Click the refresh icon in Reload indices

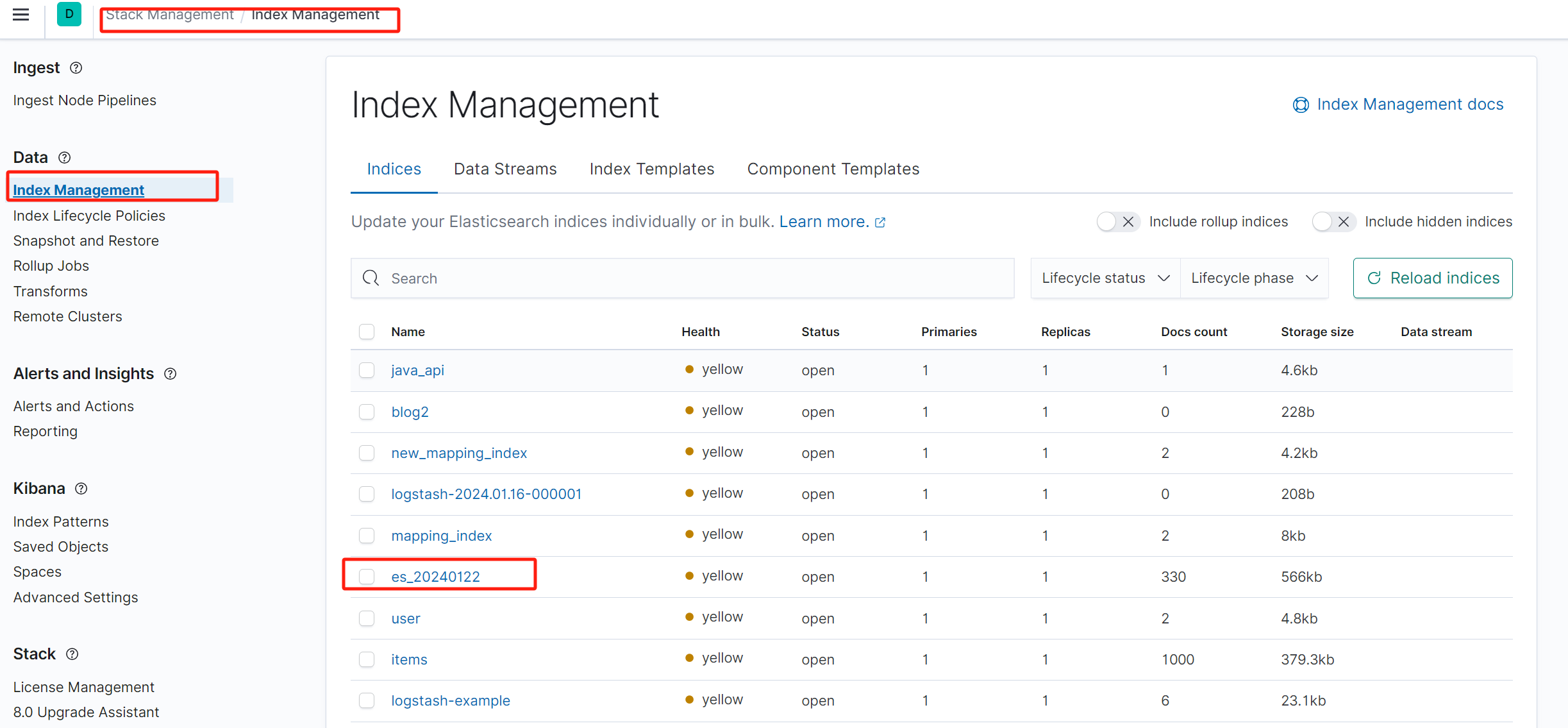click(1374, 278)
